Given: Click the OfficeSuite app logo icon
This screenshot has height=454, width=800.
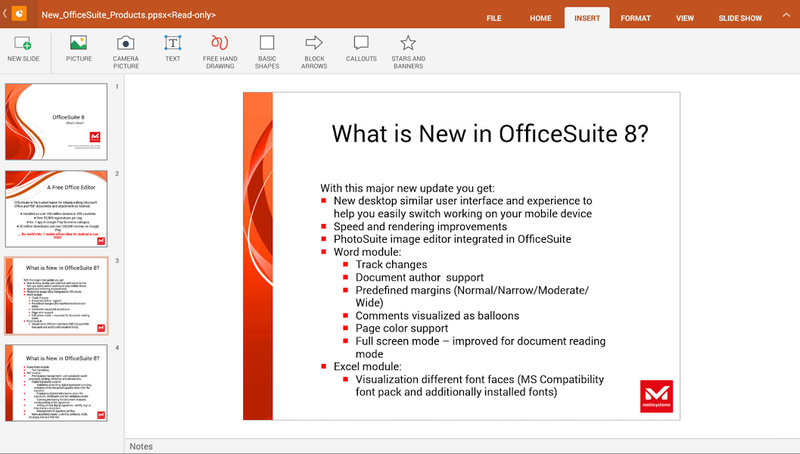Looking at the screenshot, I should tap(19, 13).
